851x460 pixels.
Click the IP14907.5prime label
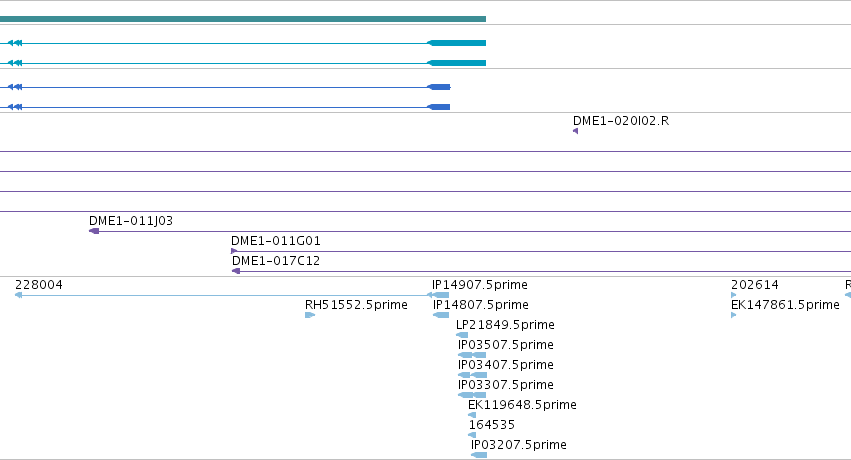480,285
